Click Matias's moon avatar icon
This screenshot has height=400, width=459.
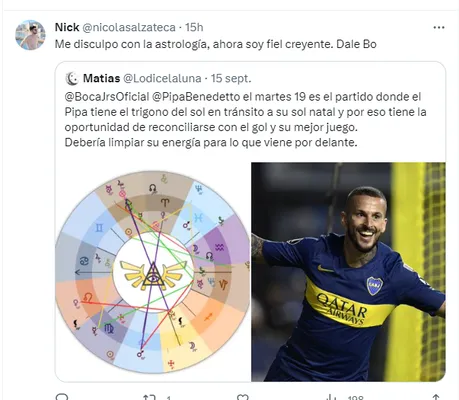coord(72,79)
